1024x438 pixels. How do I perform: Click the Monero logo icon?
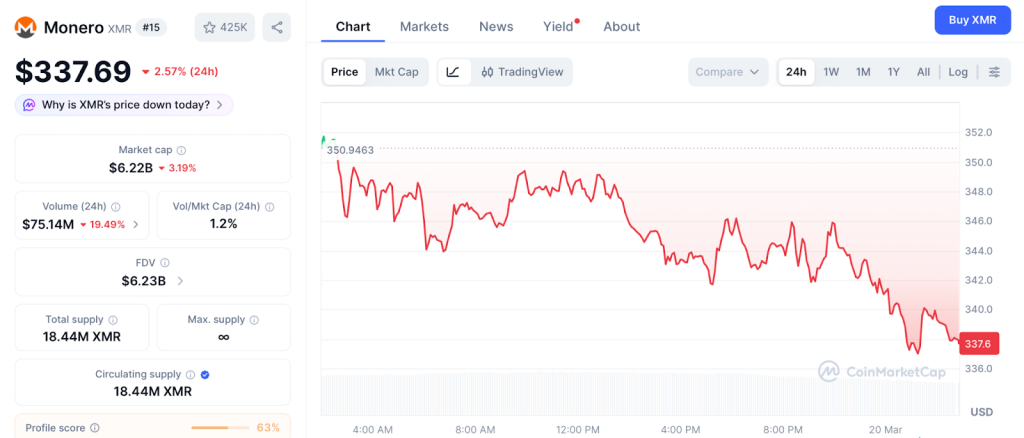26,27
